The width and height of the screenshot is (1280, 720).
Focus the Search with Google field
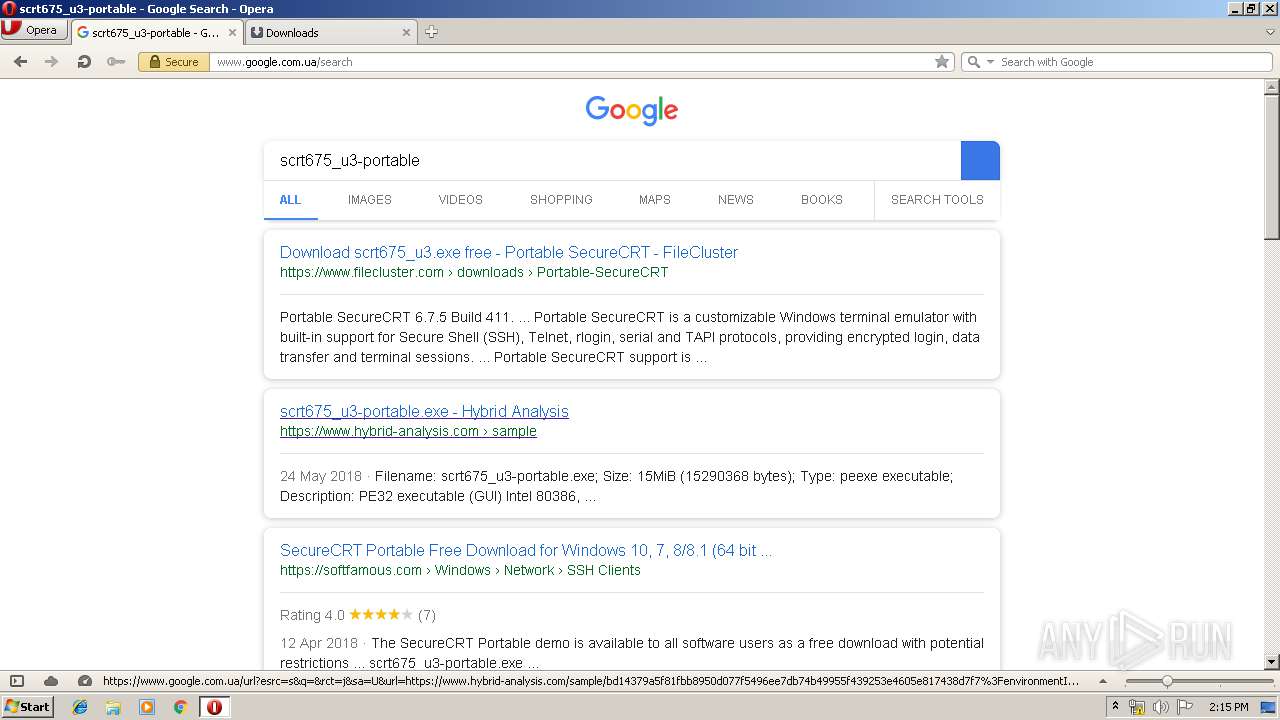point(1134,62)
